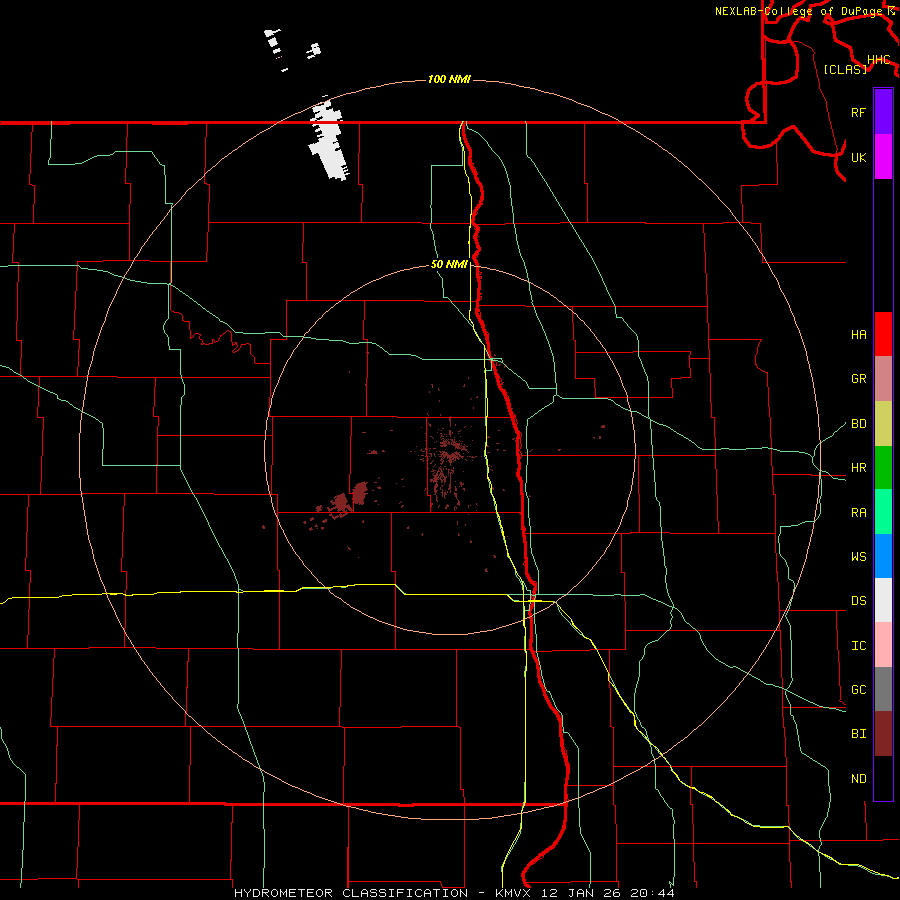This screenshot has width=900, height=900.
Task: Click the DS white legend color swatch
Action: tap(883, 600)
